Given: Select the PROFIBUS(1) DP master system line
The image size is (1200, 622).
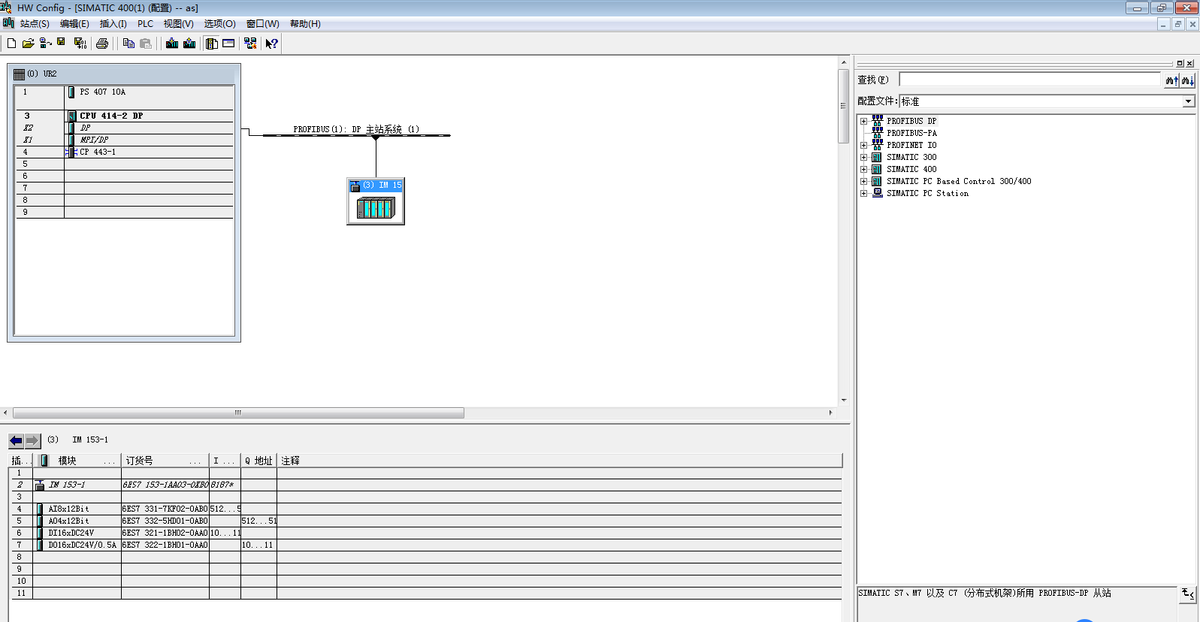Looking at the screenshot, I should pos(357,133).
